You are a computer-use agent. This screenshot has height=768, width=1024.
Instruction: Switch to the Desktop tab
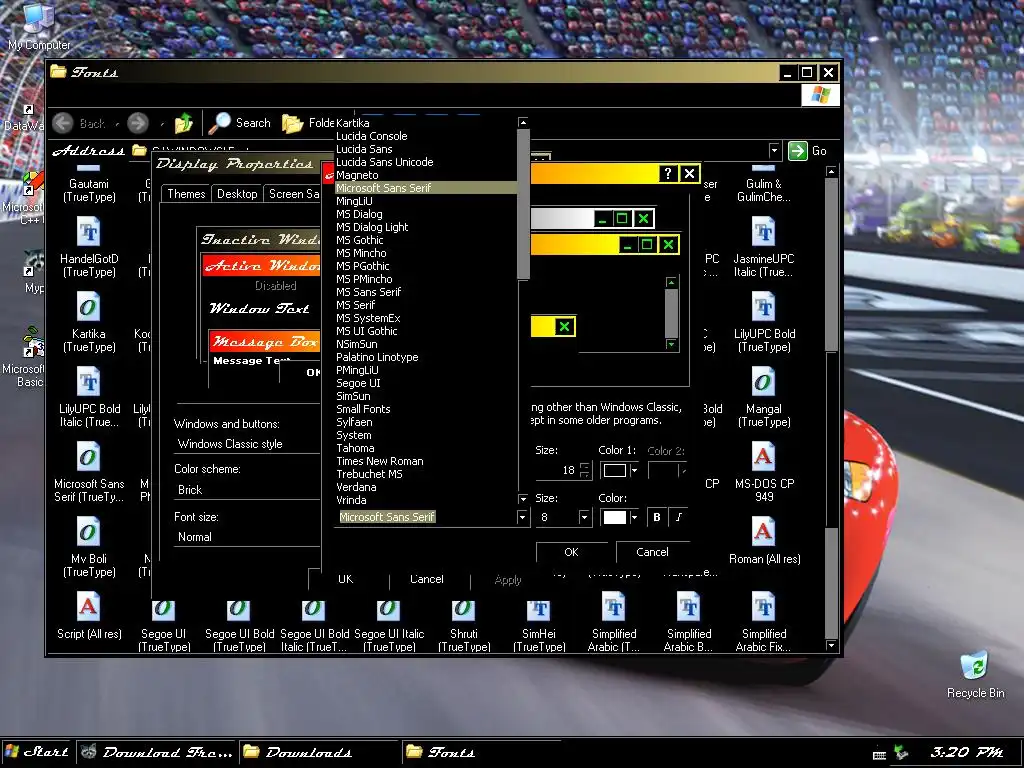[x=237, y=194]
